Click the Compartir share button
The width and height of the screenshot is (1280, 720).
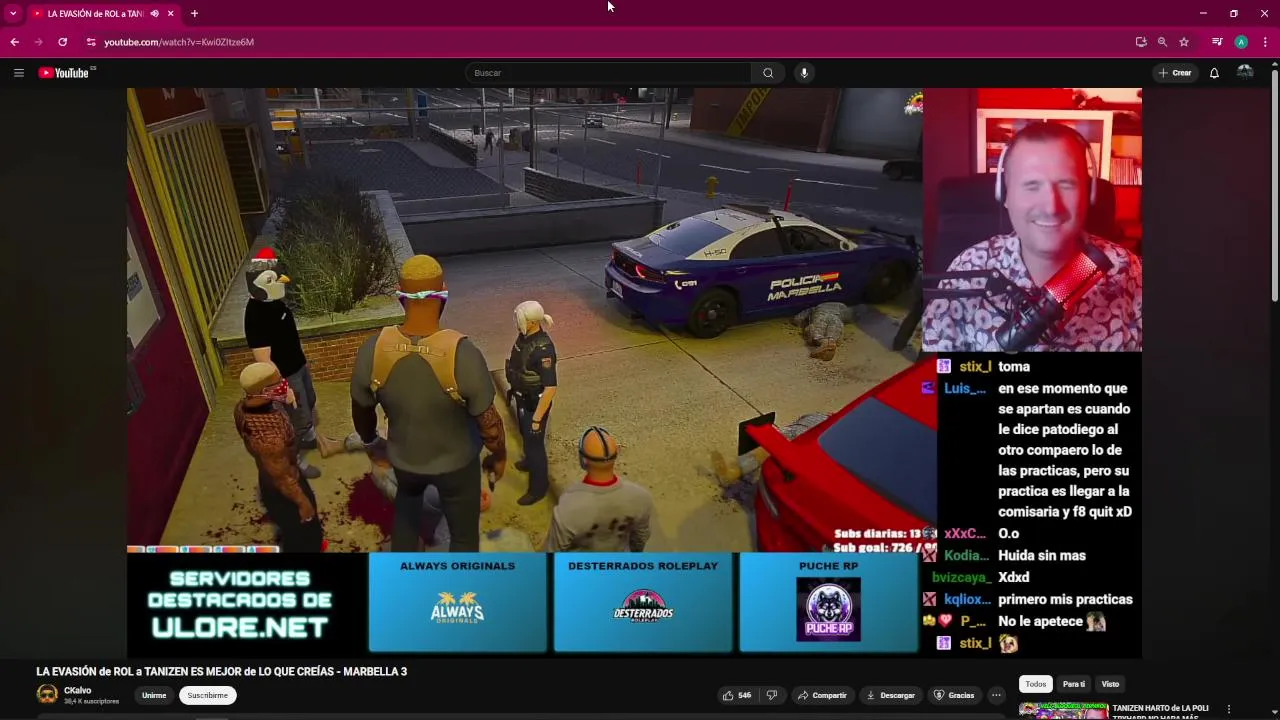(x=822, y=695)
